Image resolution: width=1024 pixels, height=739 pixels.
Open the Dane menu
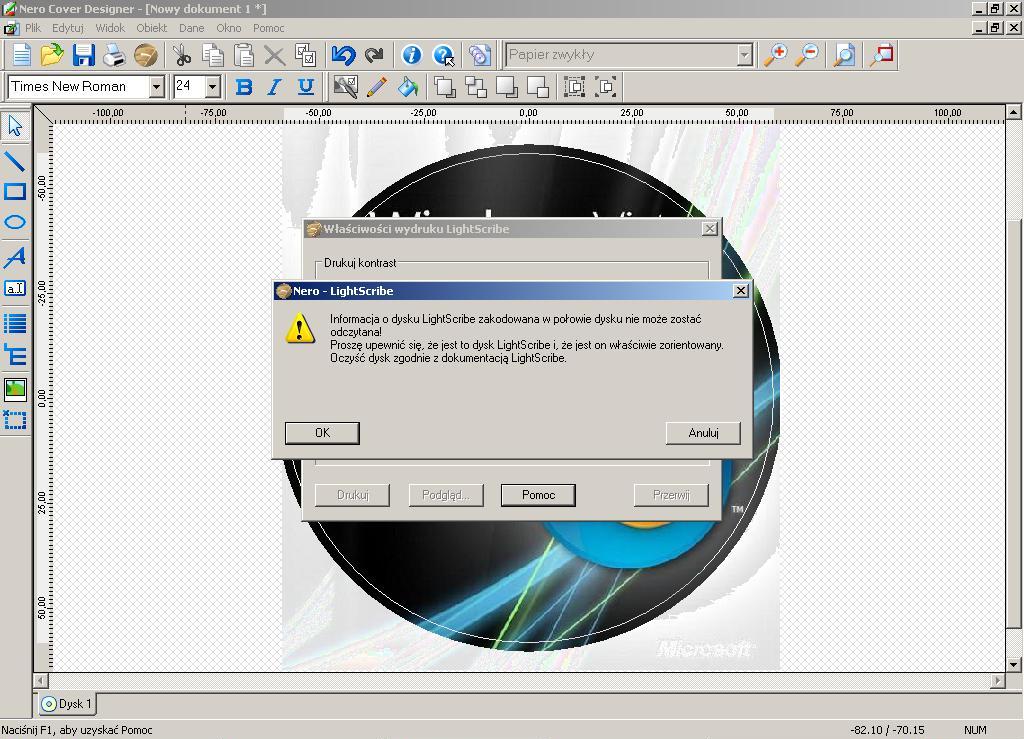191,28
